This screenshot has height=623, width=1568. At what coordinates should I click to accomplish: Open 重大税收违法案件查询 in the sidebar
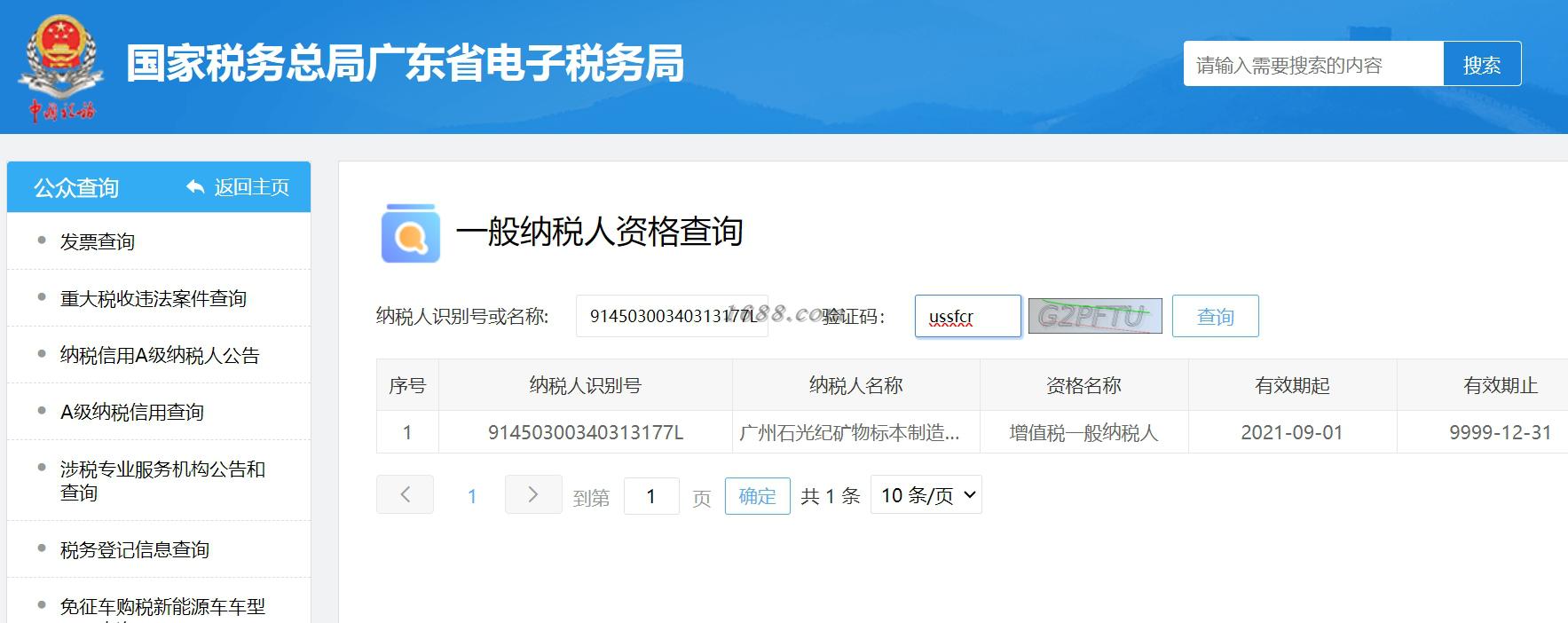click(x=154, y=298)
